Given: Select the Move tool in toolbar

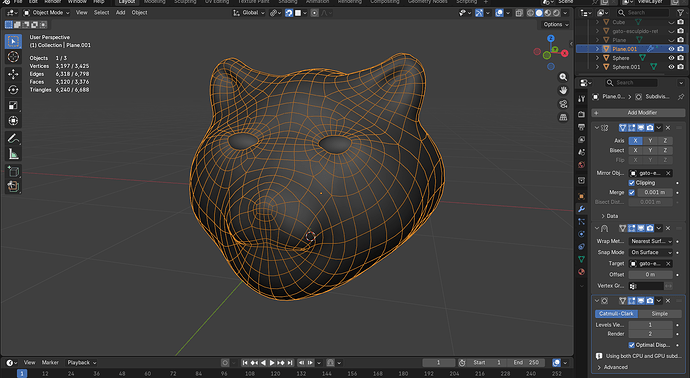Looking at the screenshot, I should [13, 74].
